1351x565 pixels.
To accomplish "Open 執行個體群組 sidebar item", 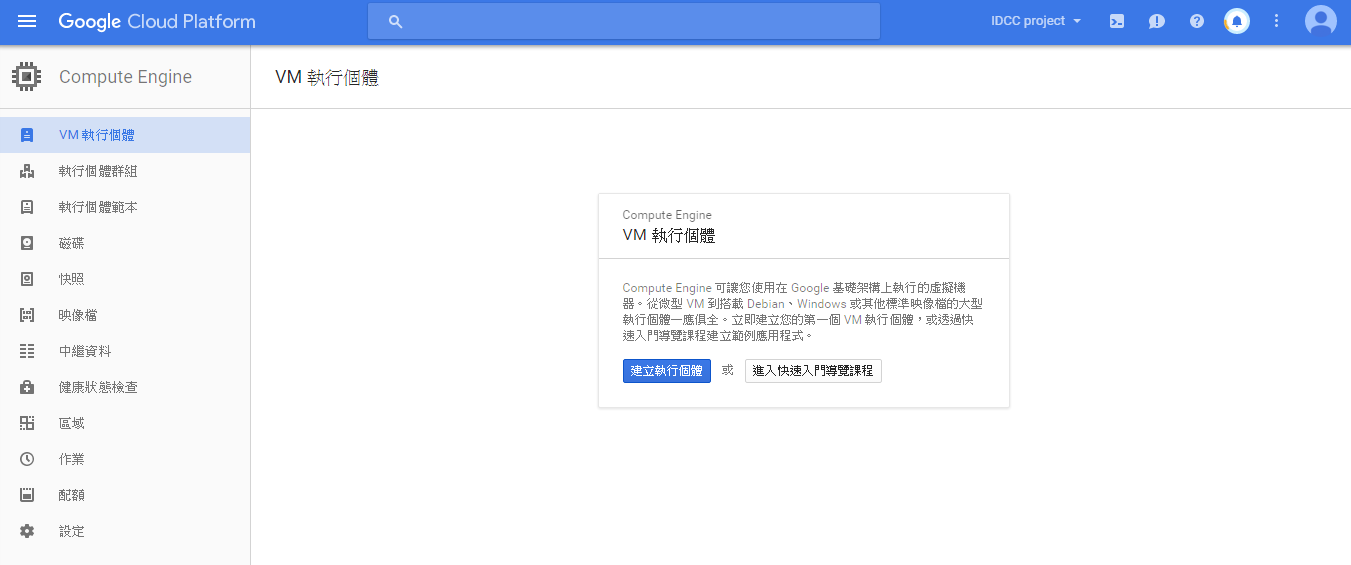I will pos(125,171).
